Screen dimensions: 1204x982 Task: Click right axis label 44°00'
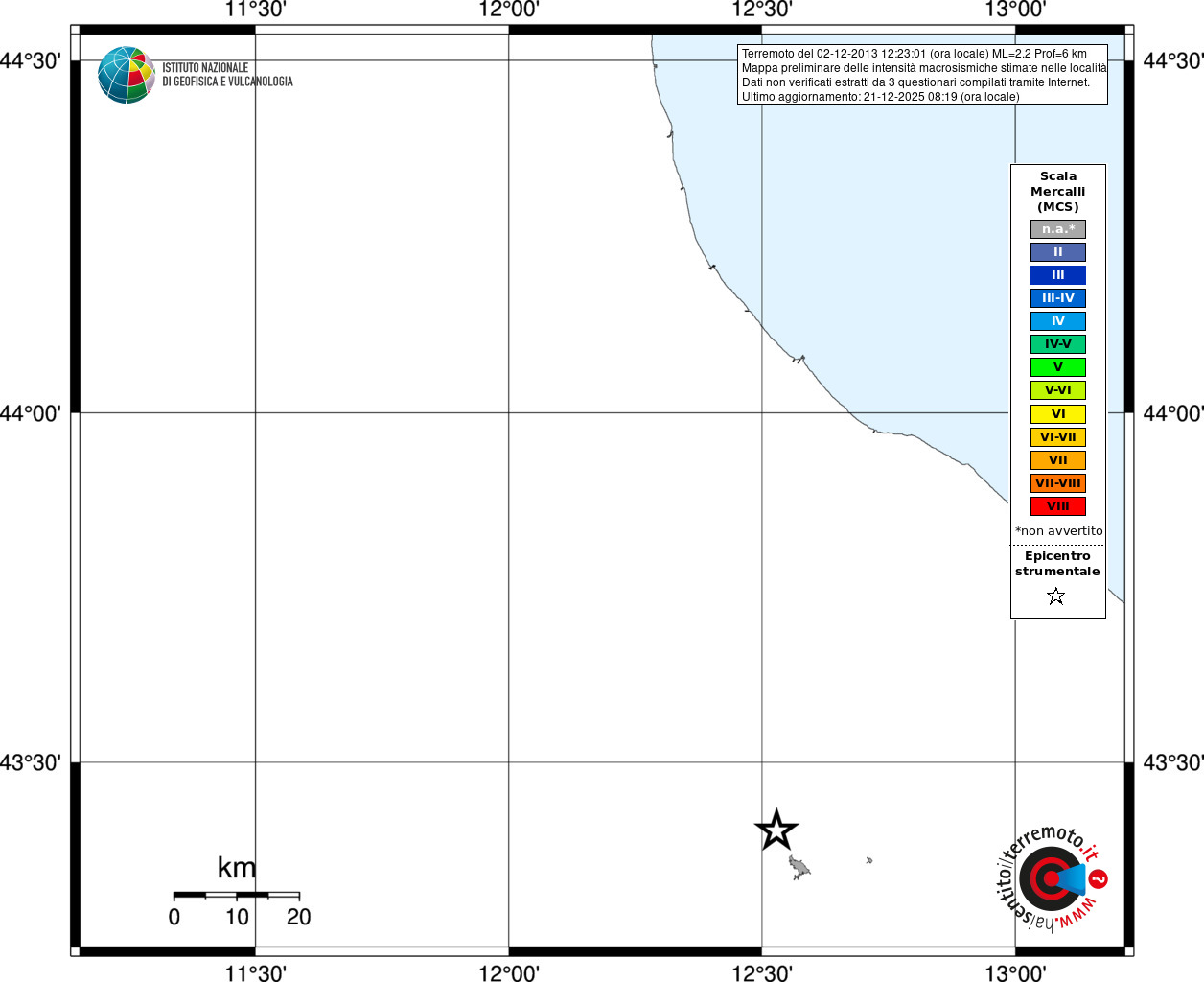[1173, 413]
